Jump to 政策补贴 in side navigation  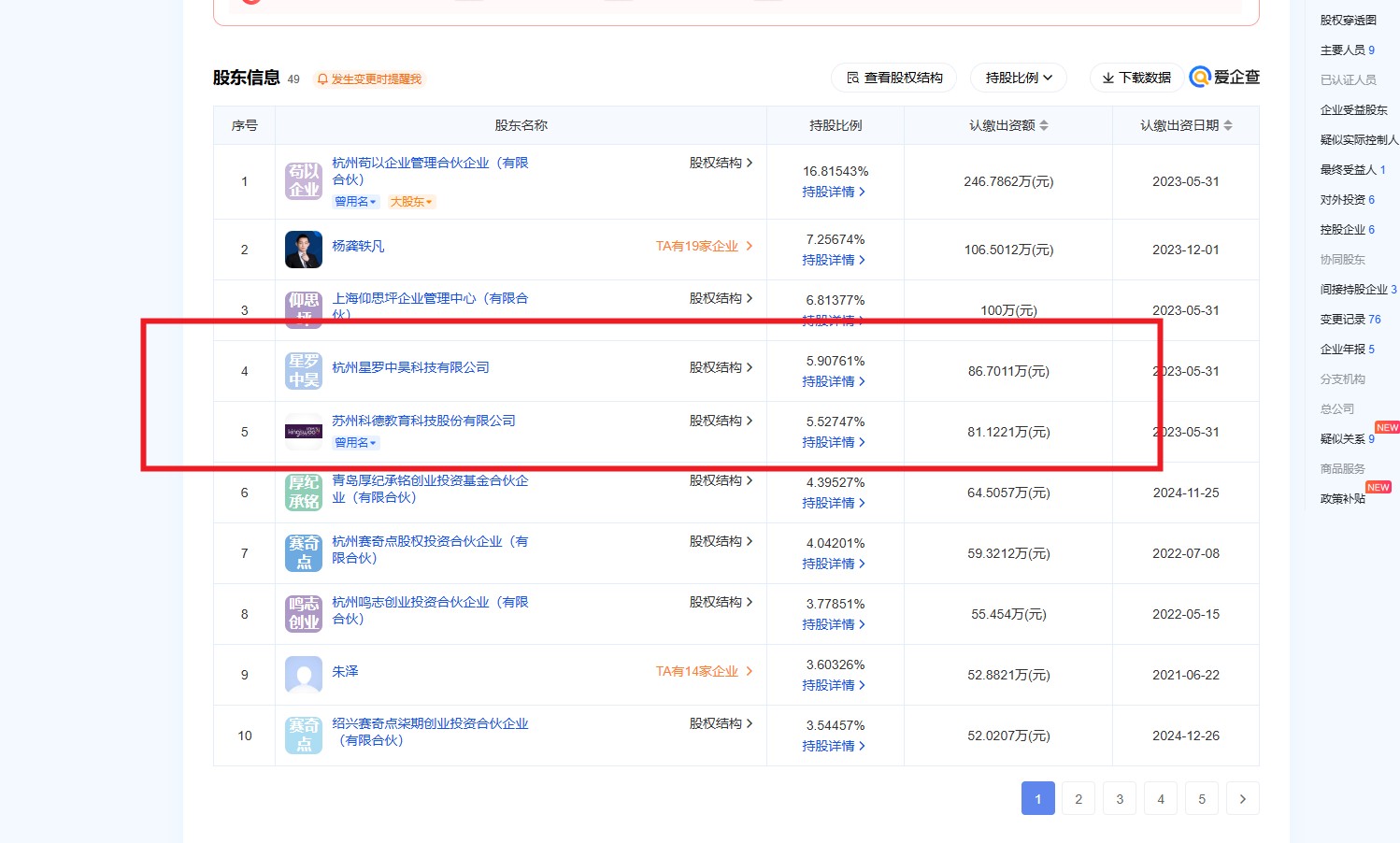[1342, 499]
